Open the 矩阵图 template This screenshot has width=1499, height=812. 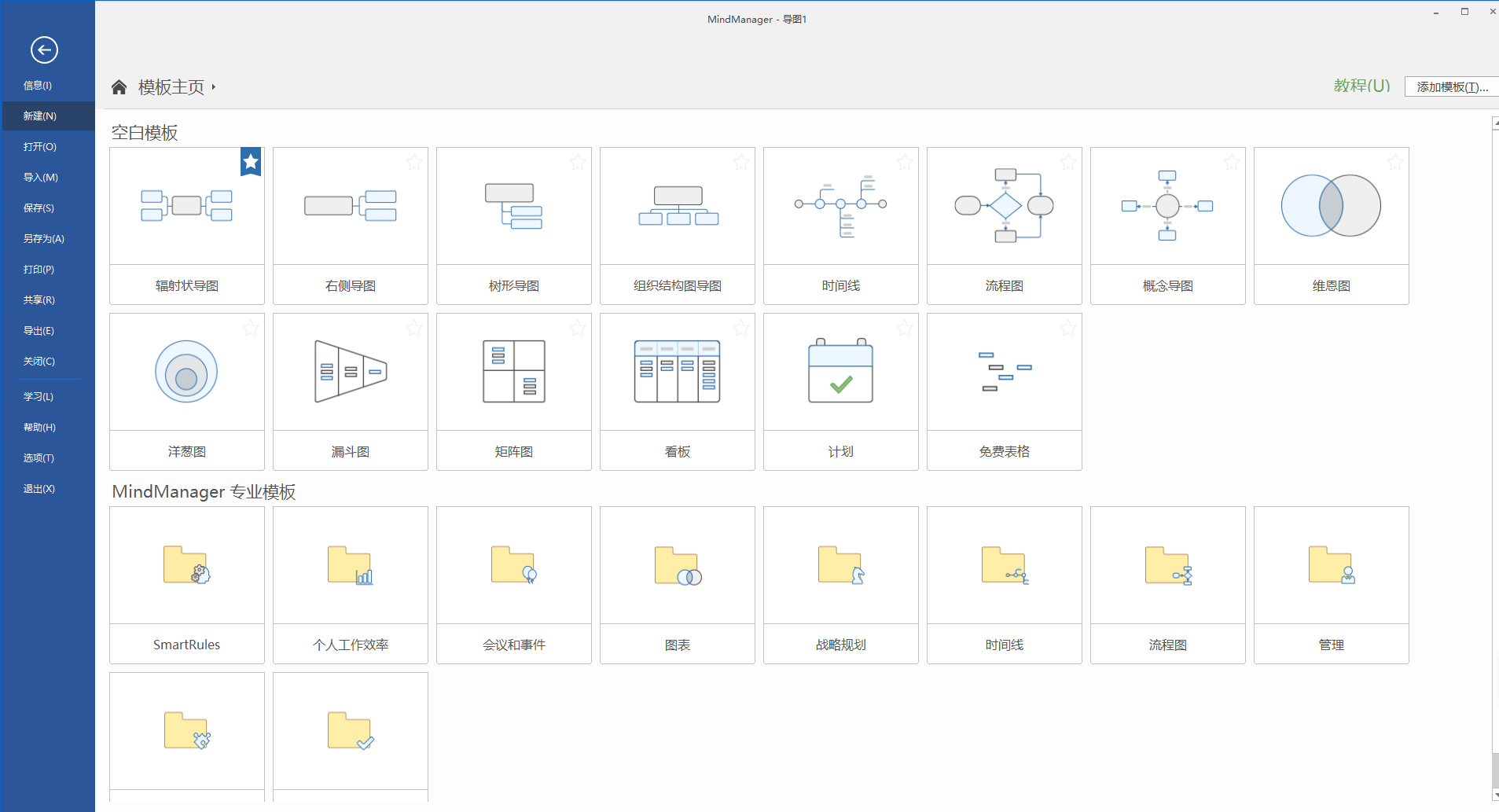514,391
